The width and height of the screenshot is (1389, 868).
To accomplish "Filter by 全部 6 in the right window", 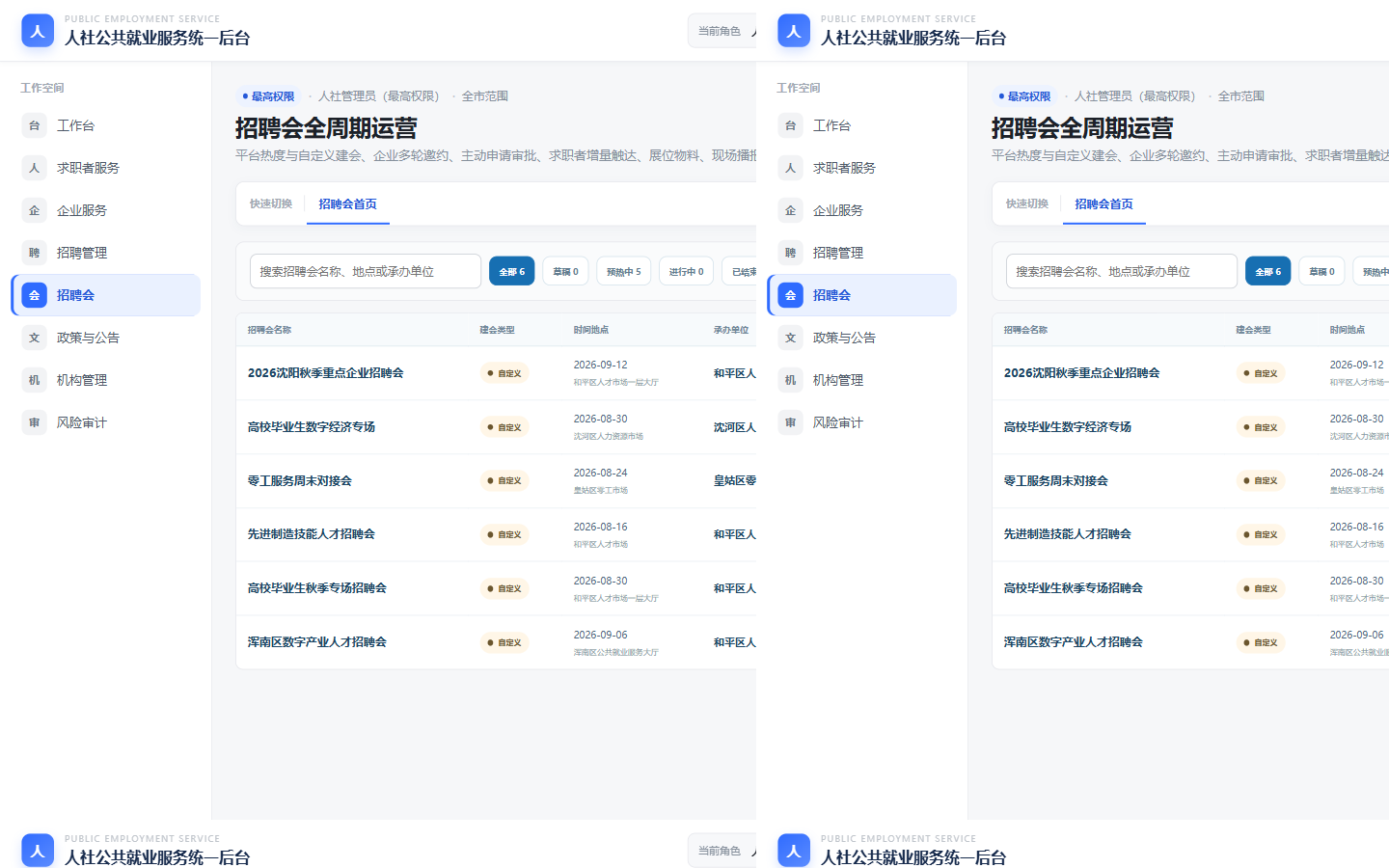I will 1268,272.
